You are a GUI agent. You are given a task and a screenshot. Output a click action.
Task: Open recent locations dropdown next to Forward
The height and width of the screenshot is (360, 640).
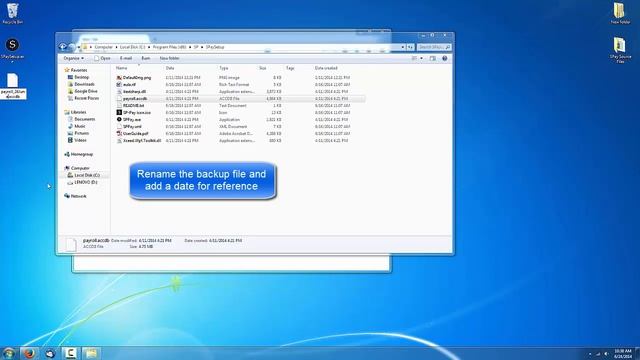(x=78, y=47)
